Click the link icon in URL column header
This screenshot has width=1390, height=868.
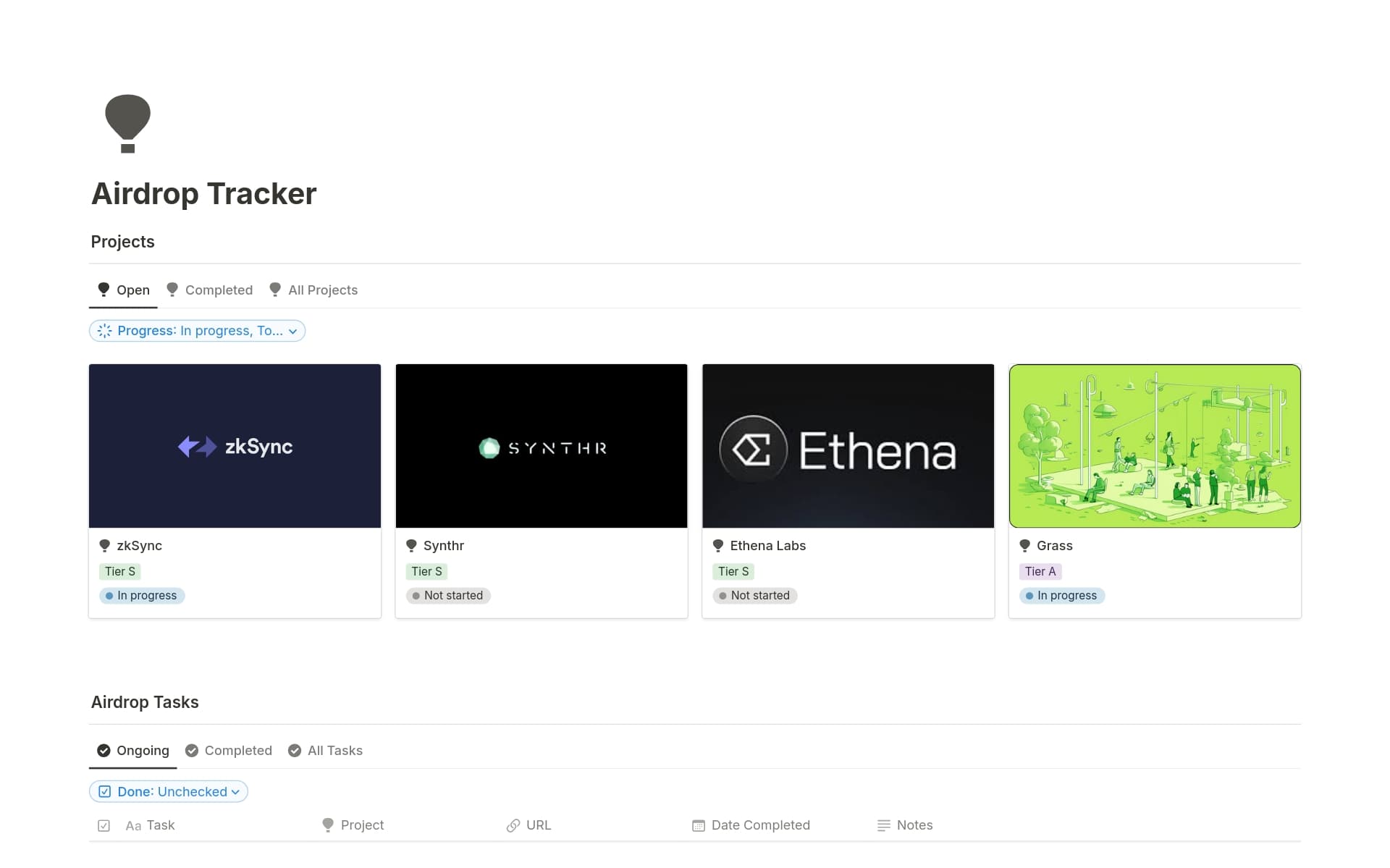coord(513,825)
